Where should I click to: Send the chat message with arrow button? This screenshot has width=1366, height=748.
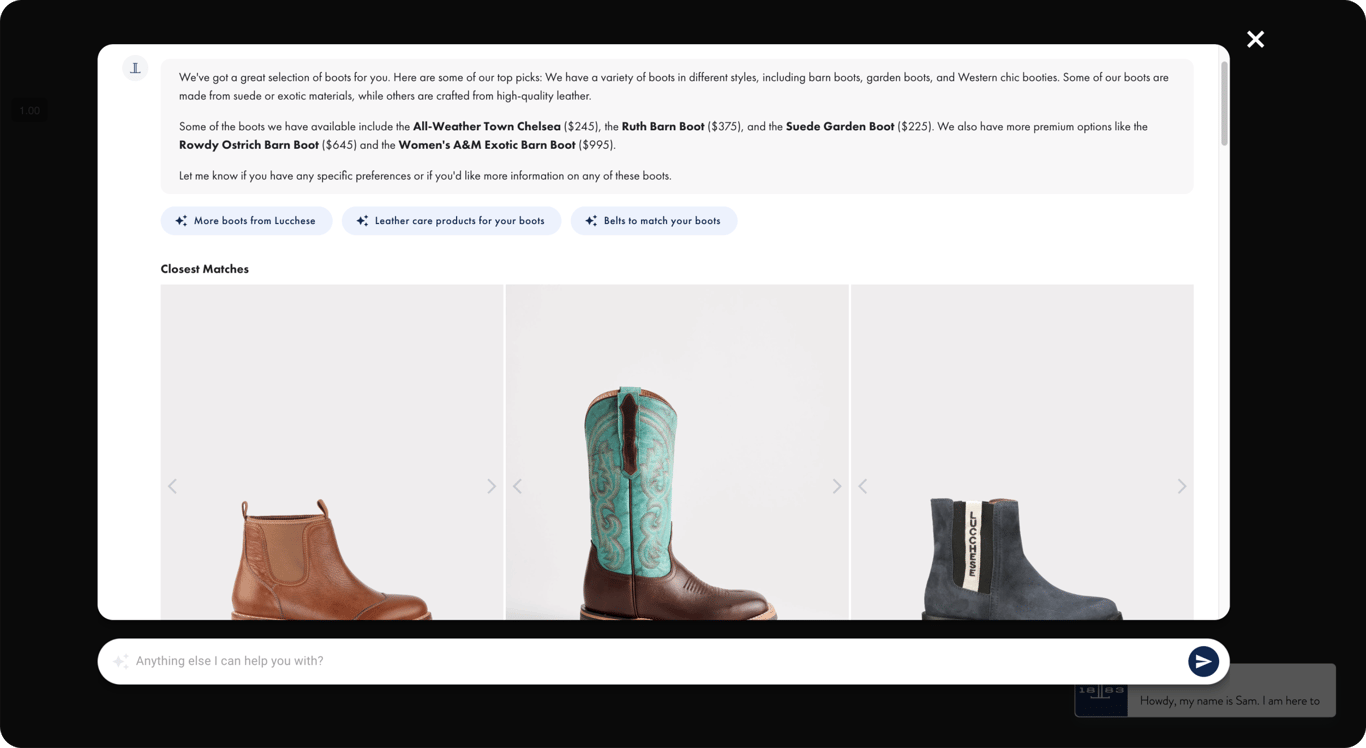[1203, 661]
